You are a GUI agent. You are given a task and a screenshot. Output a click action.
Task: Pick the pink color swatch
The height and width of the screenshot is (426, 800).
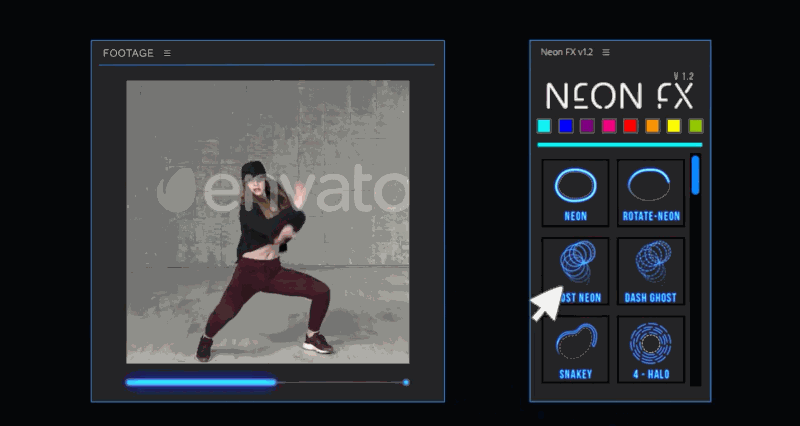pyautogui.click(x=609, y=126)
